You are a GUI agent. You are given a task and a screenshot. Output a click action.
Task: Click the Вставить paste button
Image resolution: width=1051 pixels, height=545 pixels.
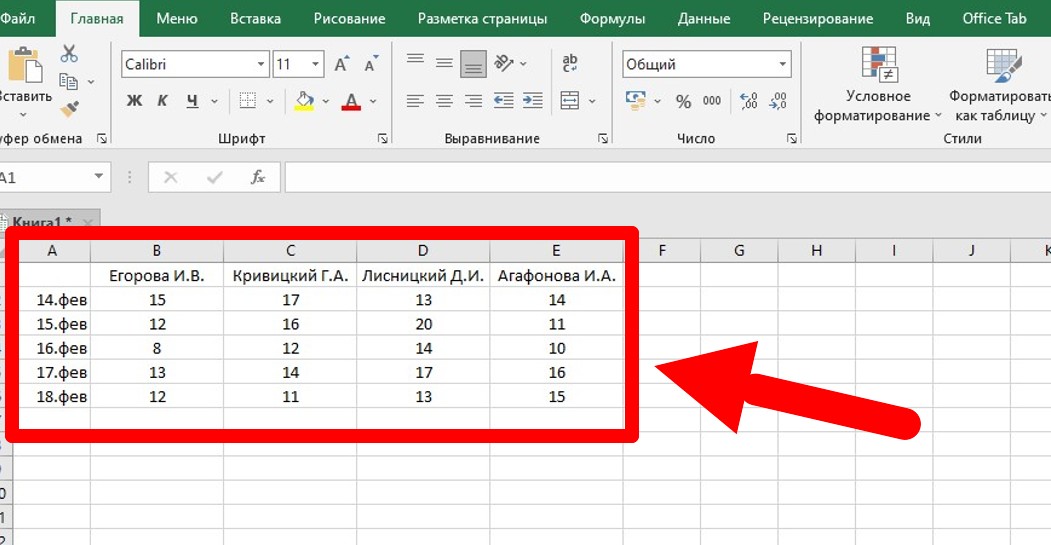coord(25,78)
